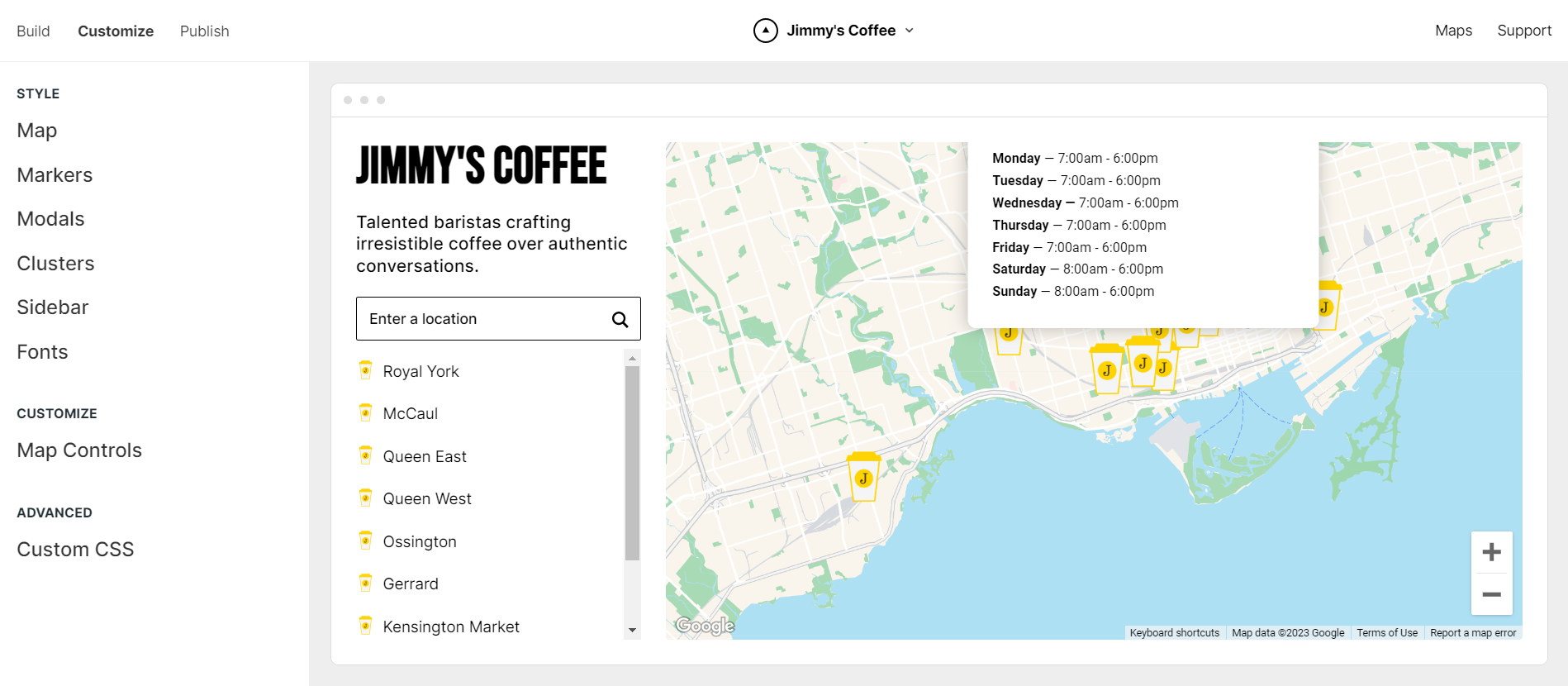Click the lone coffee cup marker in southwest
The image size is (1568, 686).
[x=863, y=478]
